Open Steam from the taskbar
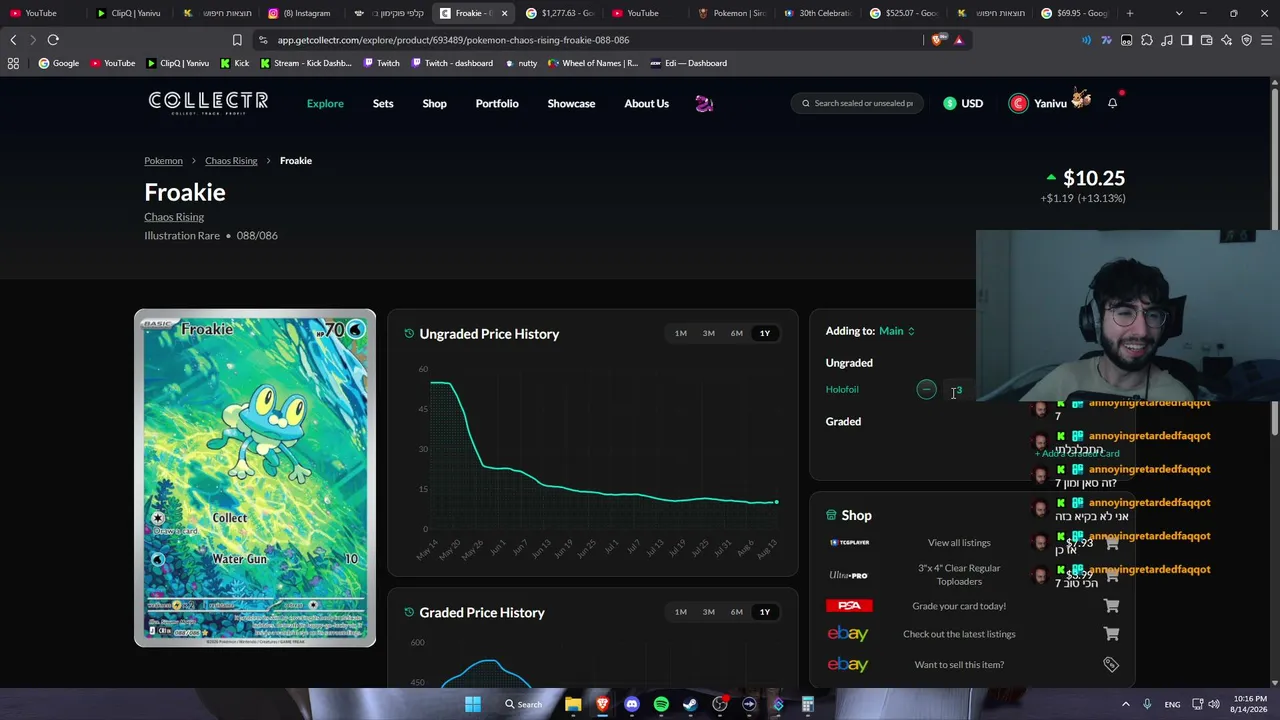 [690, 704]
